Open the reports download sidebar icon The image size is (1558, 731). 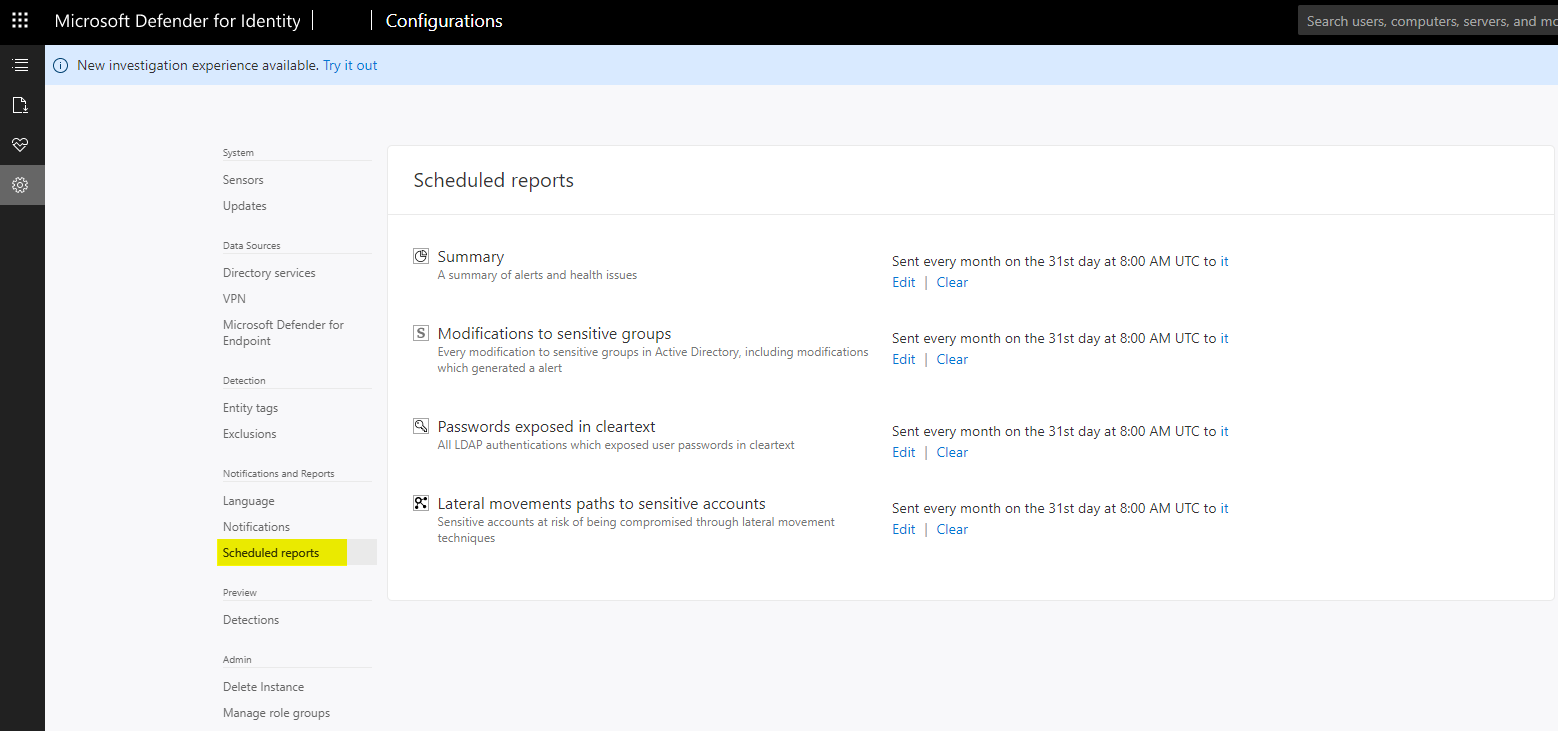click(x=20, y=105)
